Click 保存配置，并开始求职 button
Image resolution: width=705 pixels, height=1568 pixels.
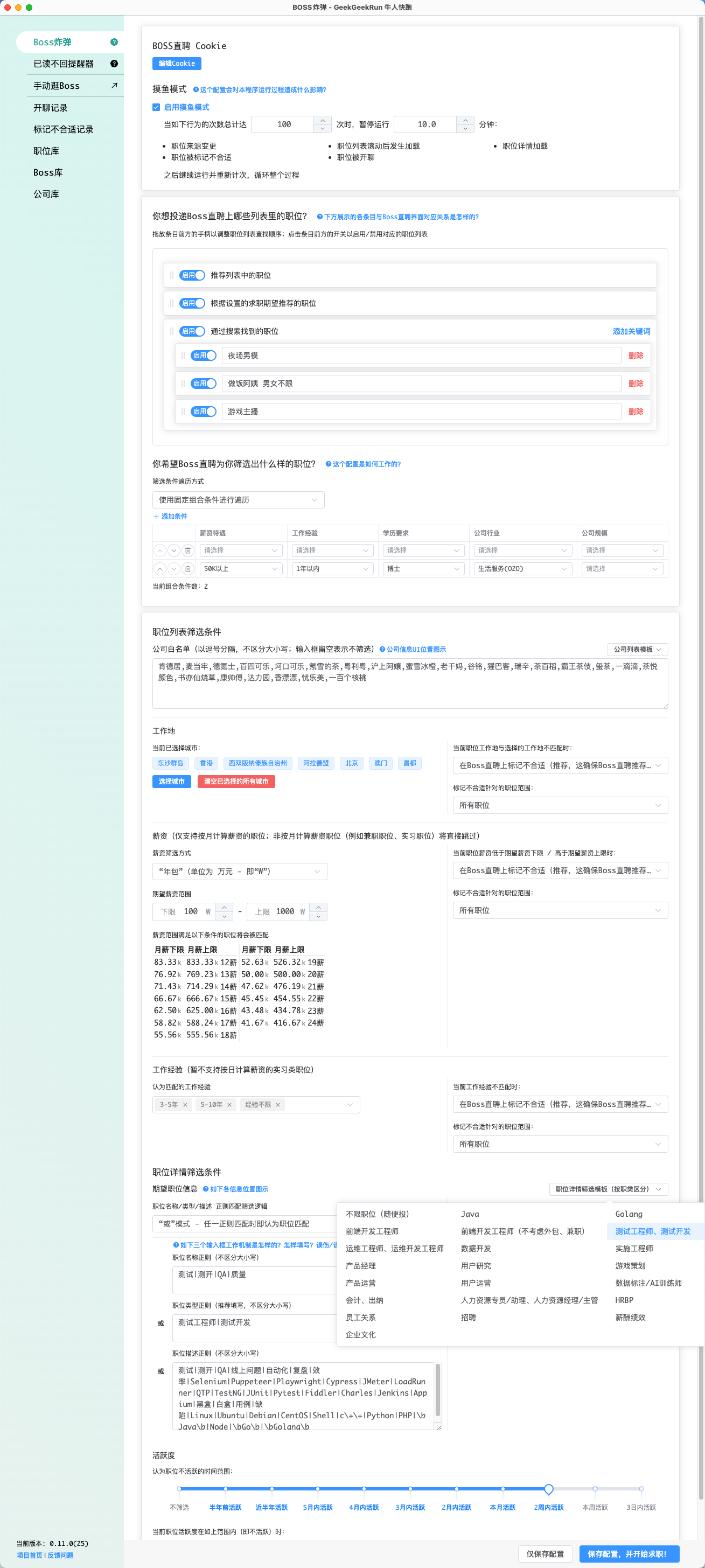629,1553
